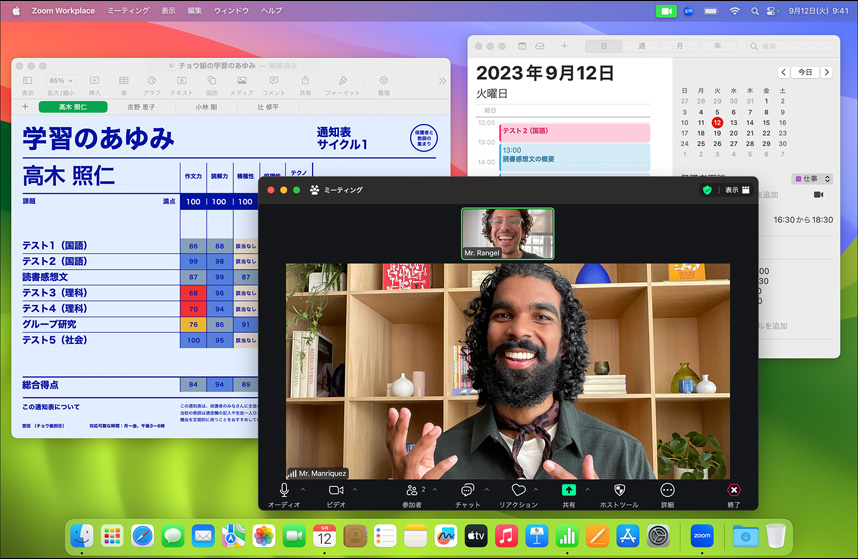Add a new event with Calendar plus

(564, 46)
